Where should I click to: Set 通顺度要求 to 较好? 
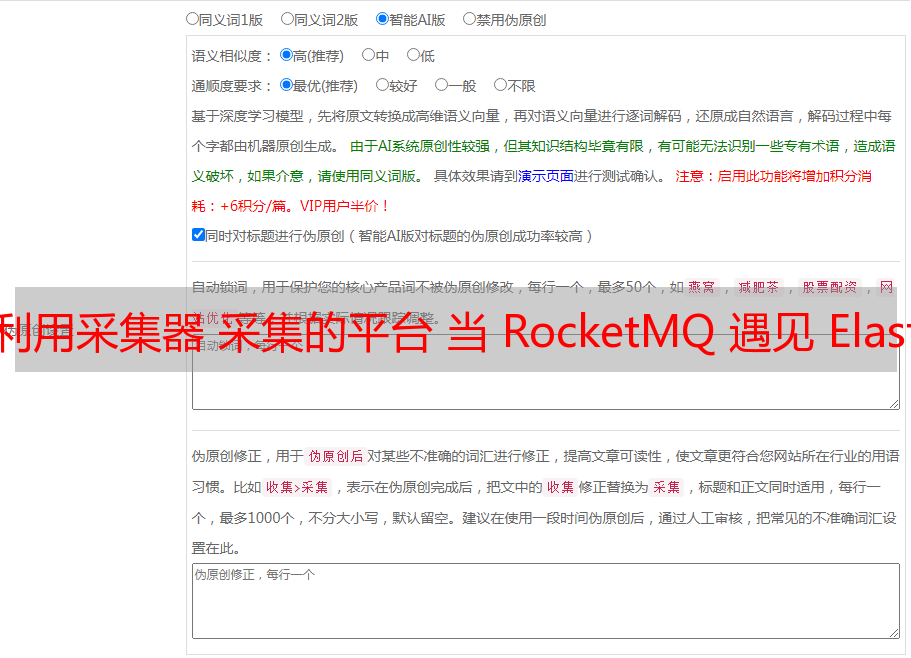click(x=382, y=85)
